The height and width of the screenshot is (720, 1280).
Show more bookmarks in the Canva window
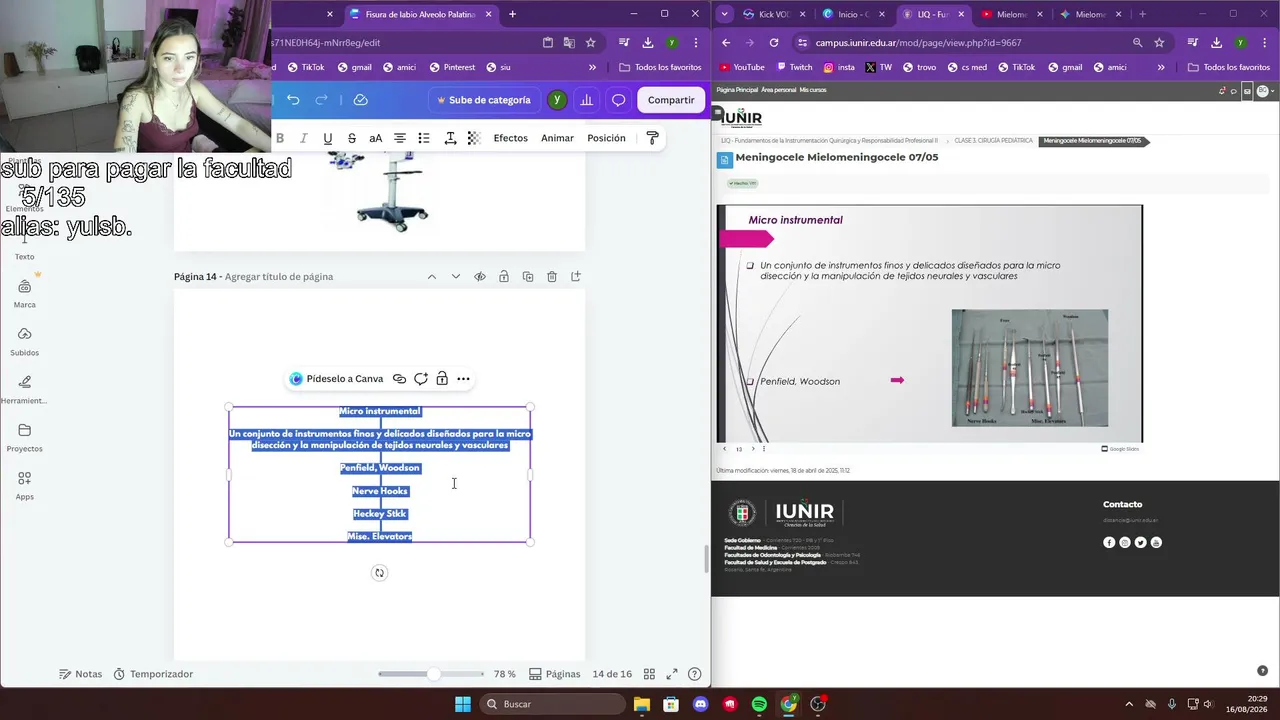coord(592,68)
